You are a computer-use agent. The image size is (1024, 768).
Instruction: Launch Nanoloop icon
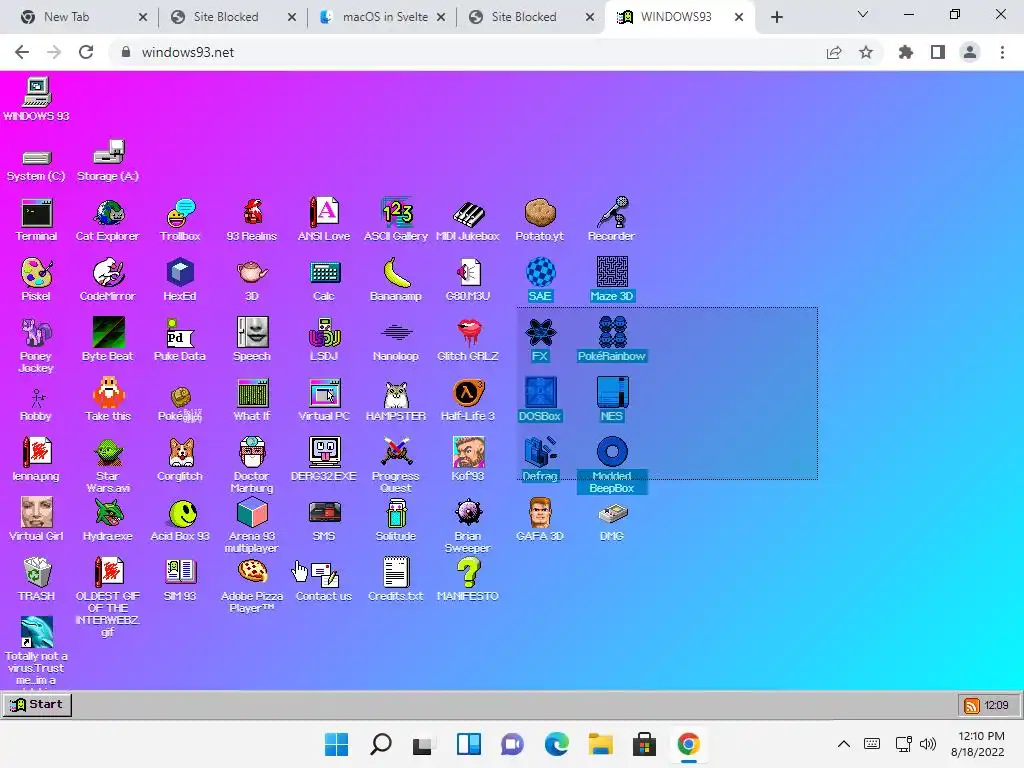coord(396,340)
